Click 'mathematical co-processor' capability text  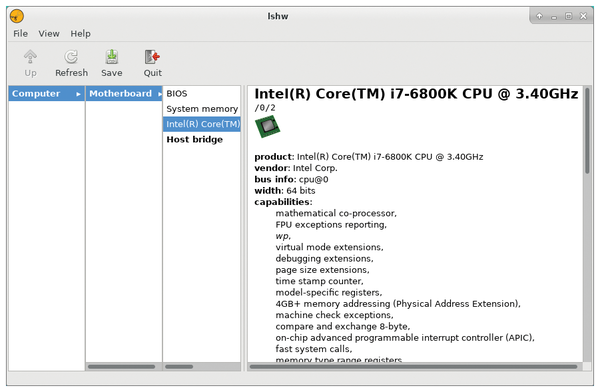336,213
